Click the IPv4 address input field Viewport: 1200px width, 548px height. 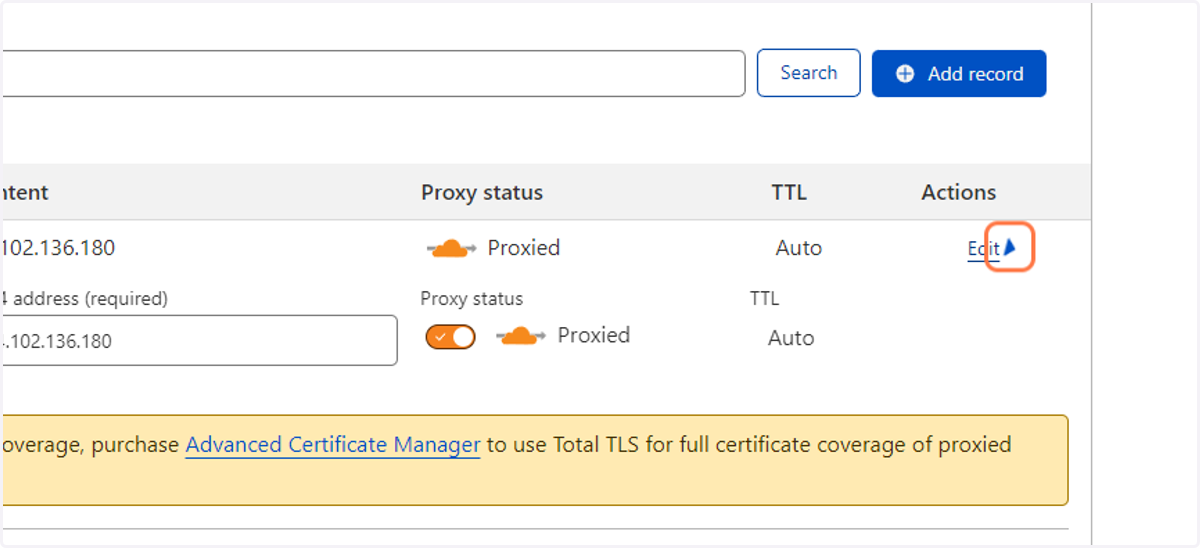(199, 341)
